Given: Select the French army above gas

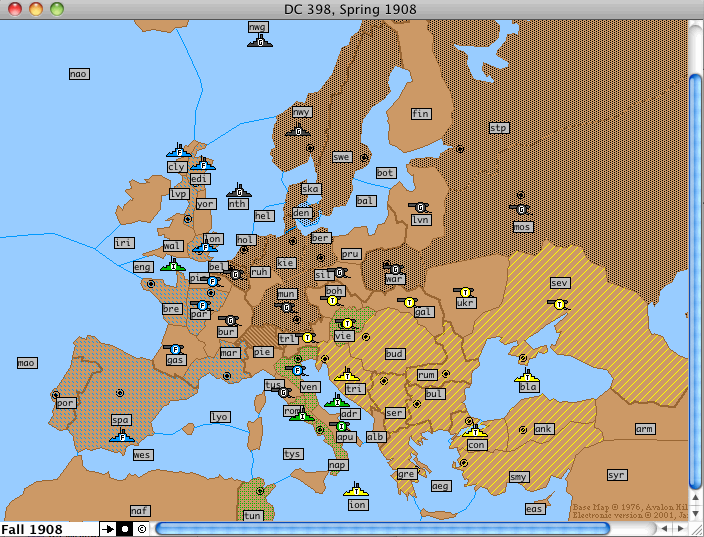Looking at the screenshot, I should click(175, 349).
